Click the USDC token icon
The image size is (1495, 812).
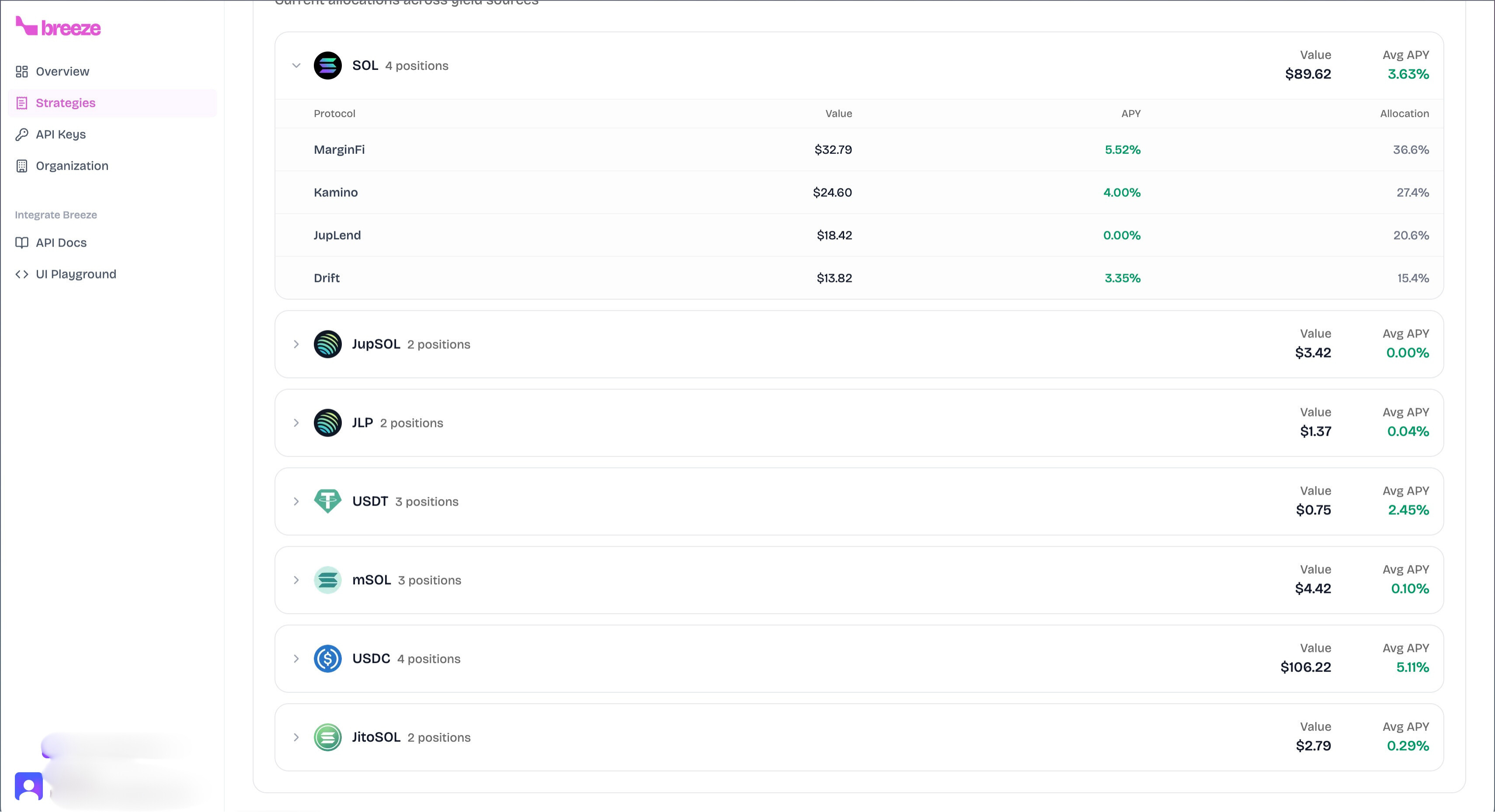tap(328, 658)
